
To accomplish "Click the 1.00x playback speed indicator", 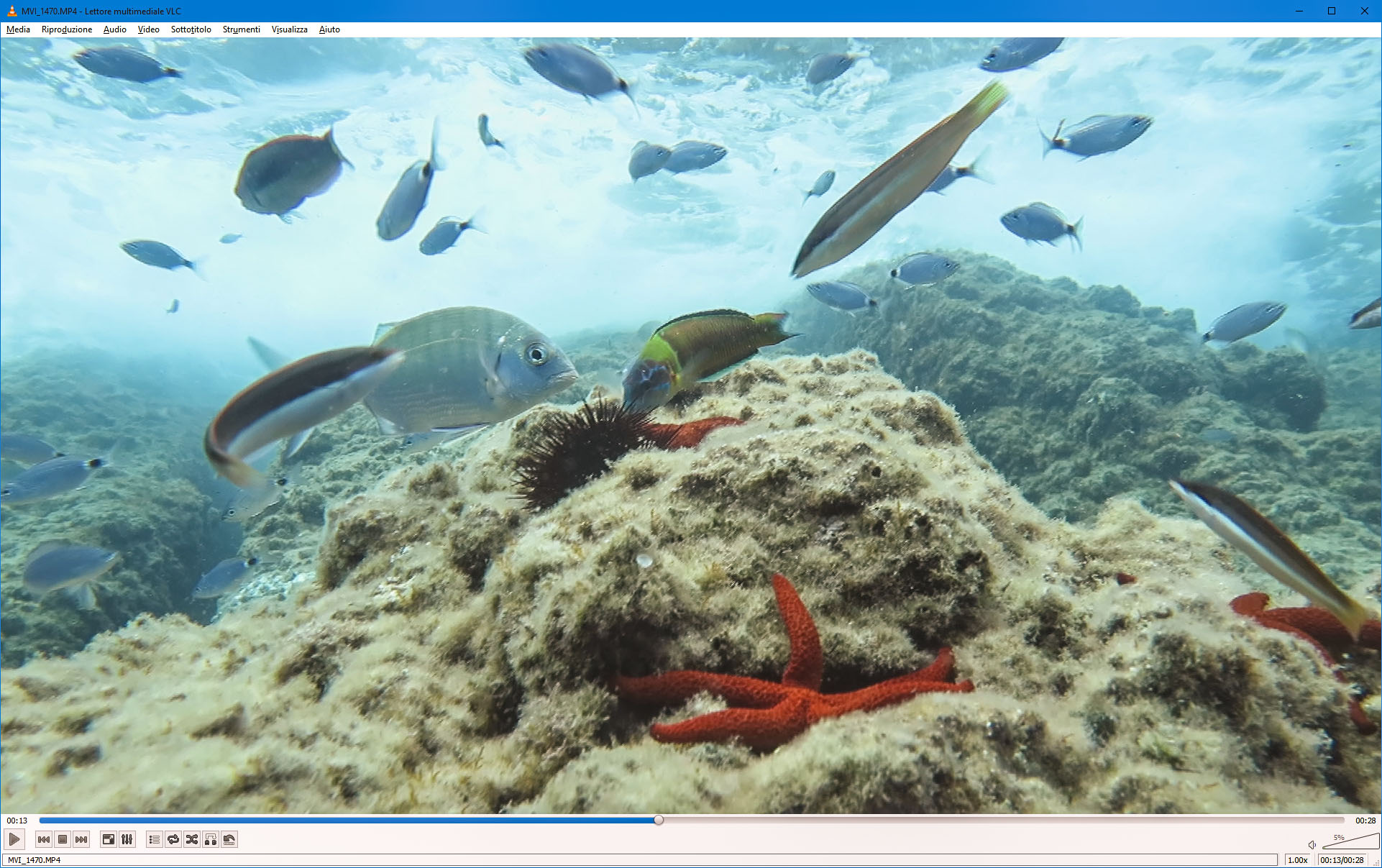I will tap(1298, 860).
